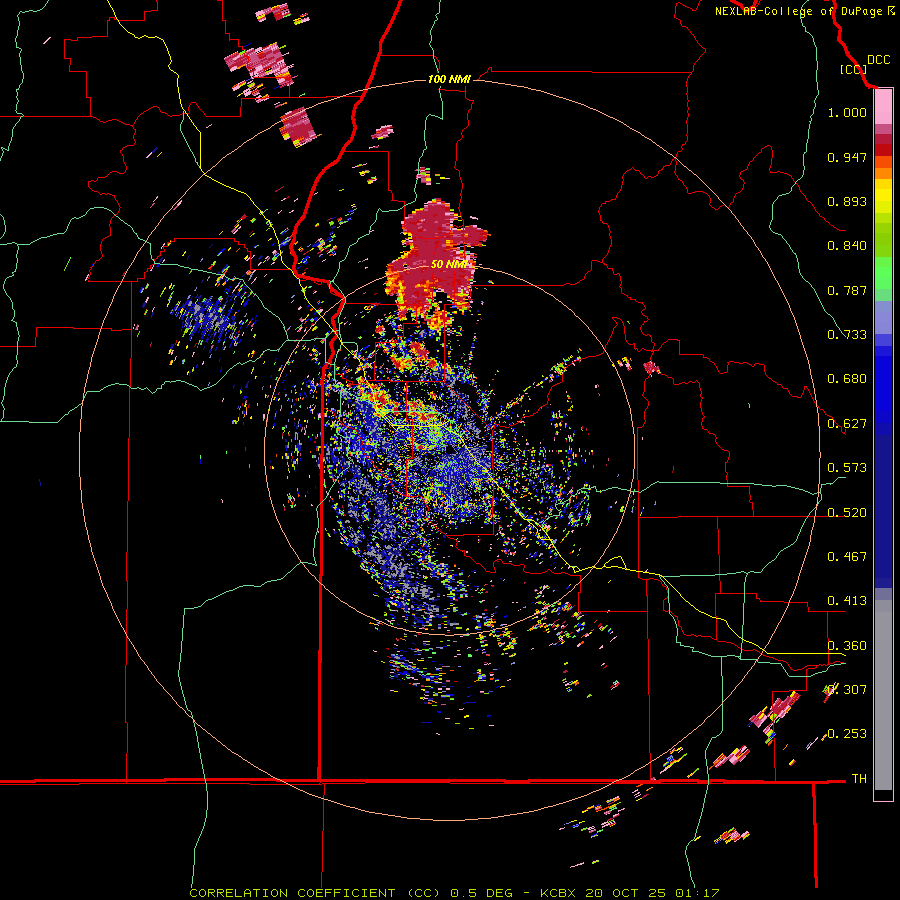Click the 0.413 color scale value

click(847, 601)
